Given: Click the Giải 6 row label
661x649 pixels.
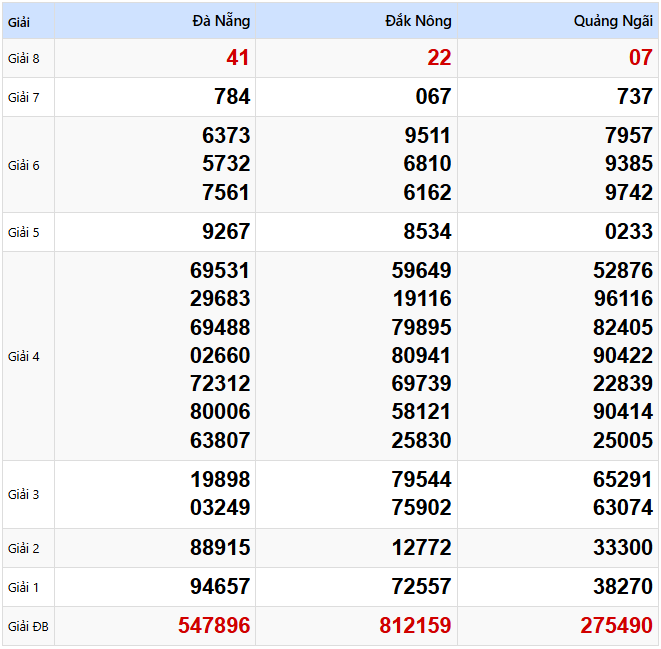Looking at the screenshot, I should 24,166.
